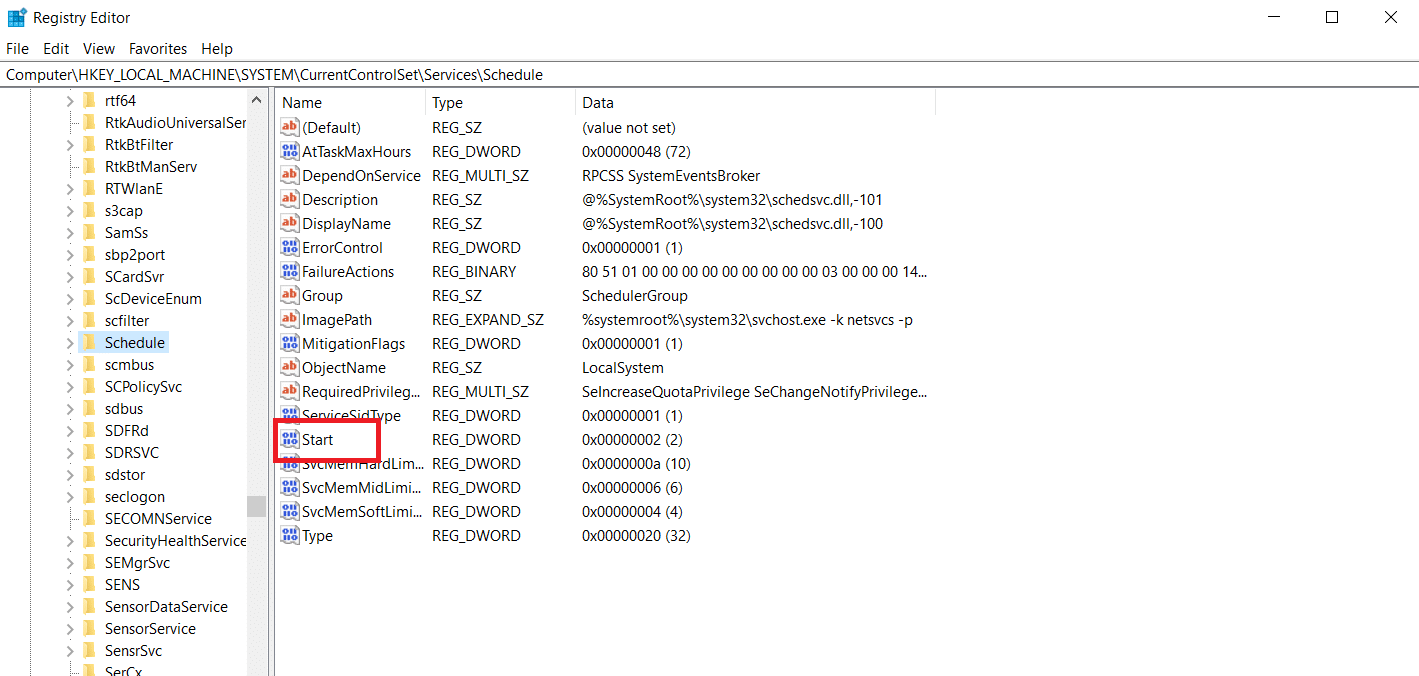1419x676 pixels.
Task: Click the SchedulerGroup data cell
Action: [x=635, y=296]
